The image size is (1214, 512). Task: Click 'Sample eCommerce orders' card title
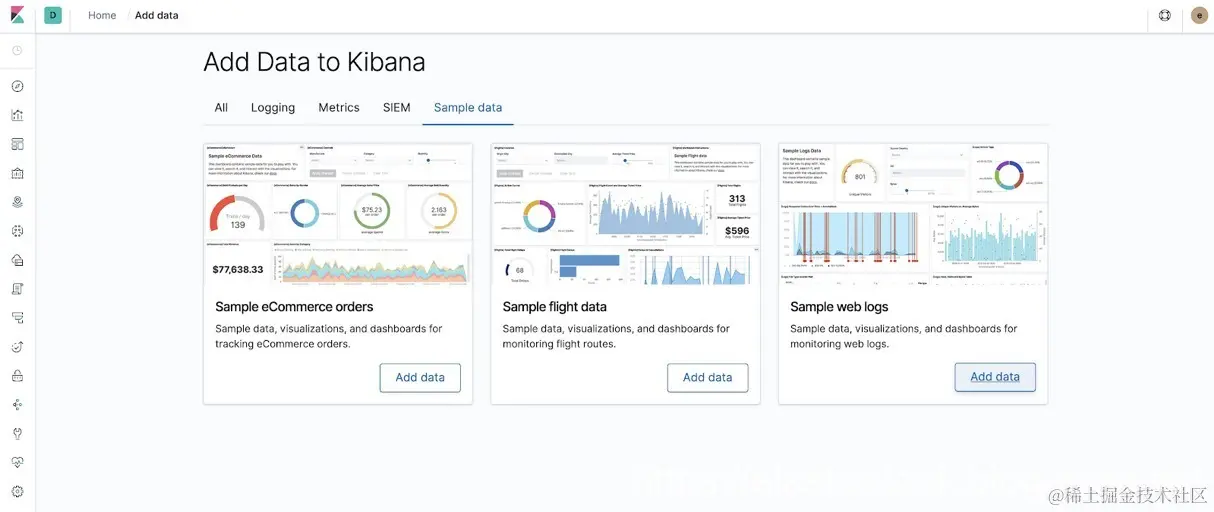click(x=294, y=307)
